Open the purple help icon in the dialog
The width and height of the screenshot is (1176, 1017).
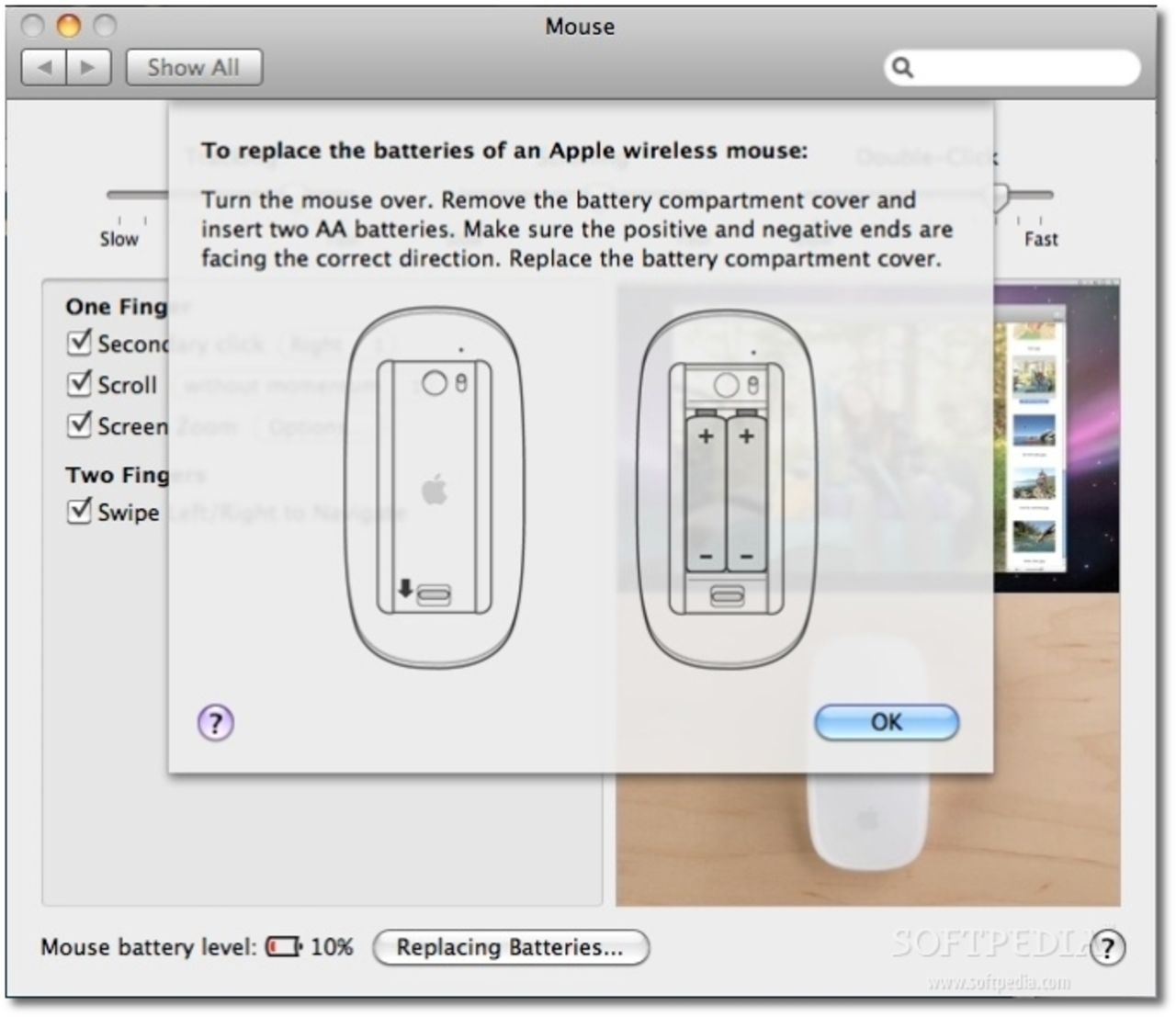(x=214, y=723)
